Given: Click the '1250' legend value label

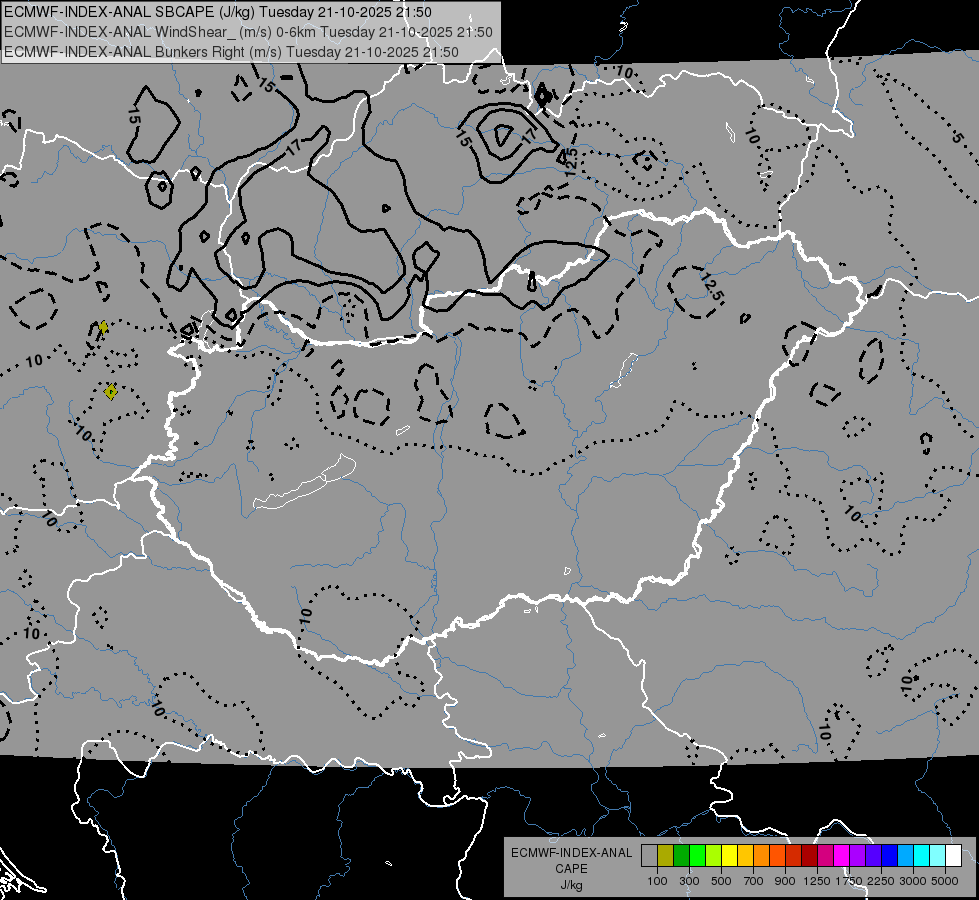Looking at the screenshot, I should click(x=817, y=881).
